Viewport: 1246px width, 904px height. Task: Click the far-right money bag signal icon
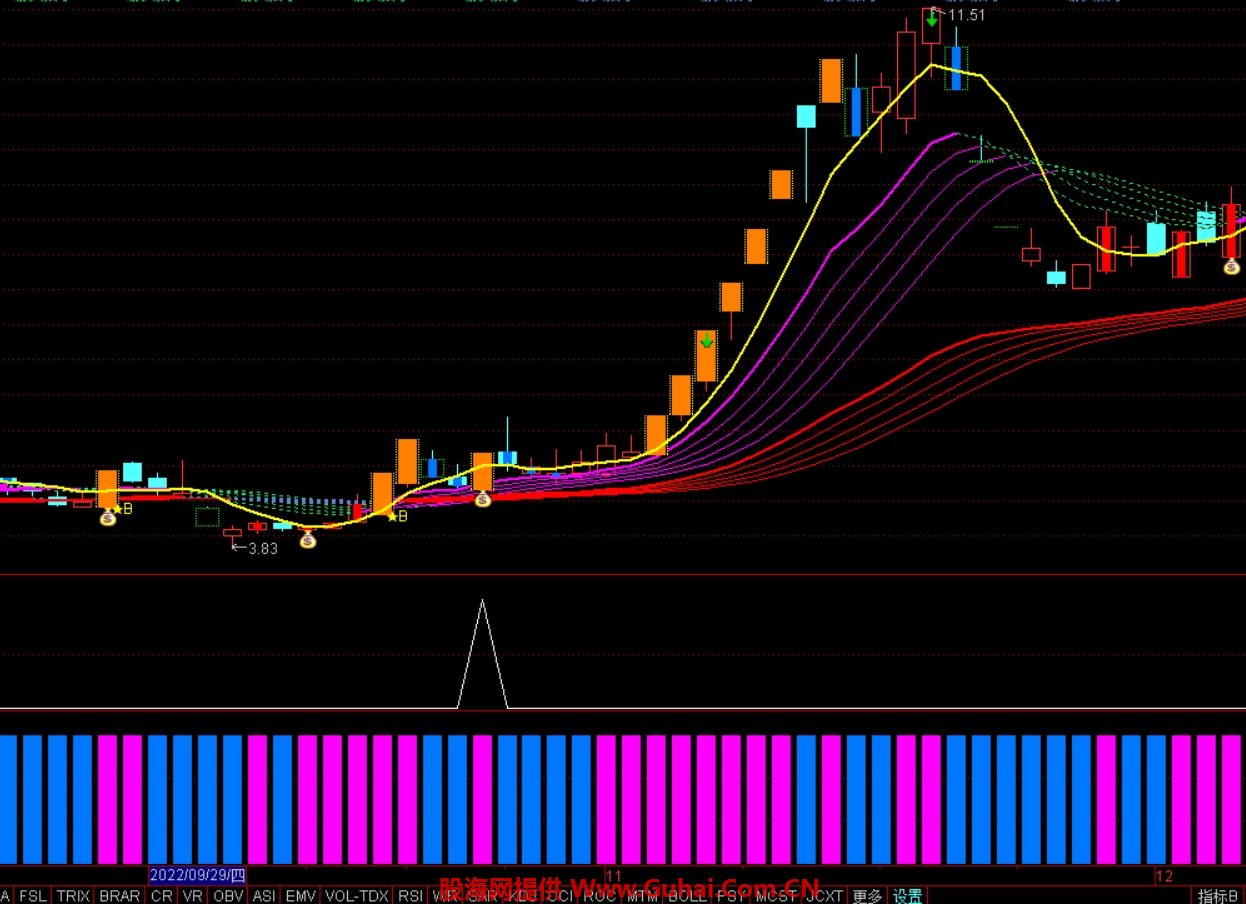coord(1231,266)
